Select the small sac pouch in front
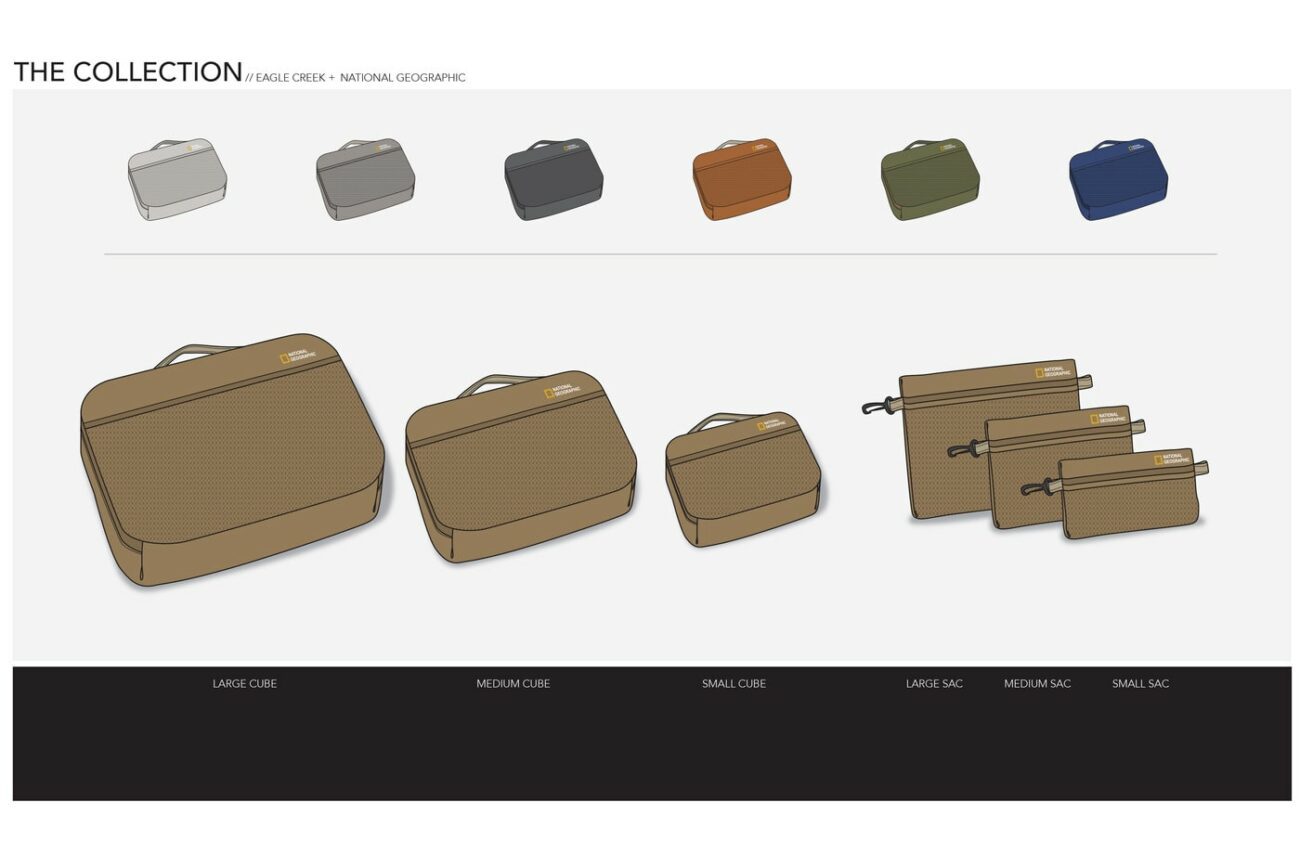Screen dimensions: 1300x841 click(x=1130, y=500)
